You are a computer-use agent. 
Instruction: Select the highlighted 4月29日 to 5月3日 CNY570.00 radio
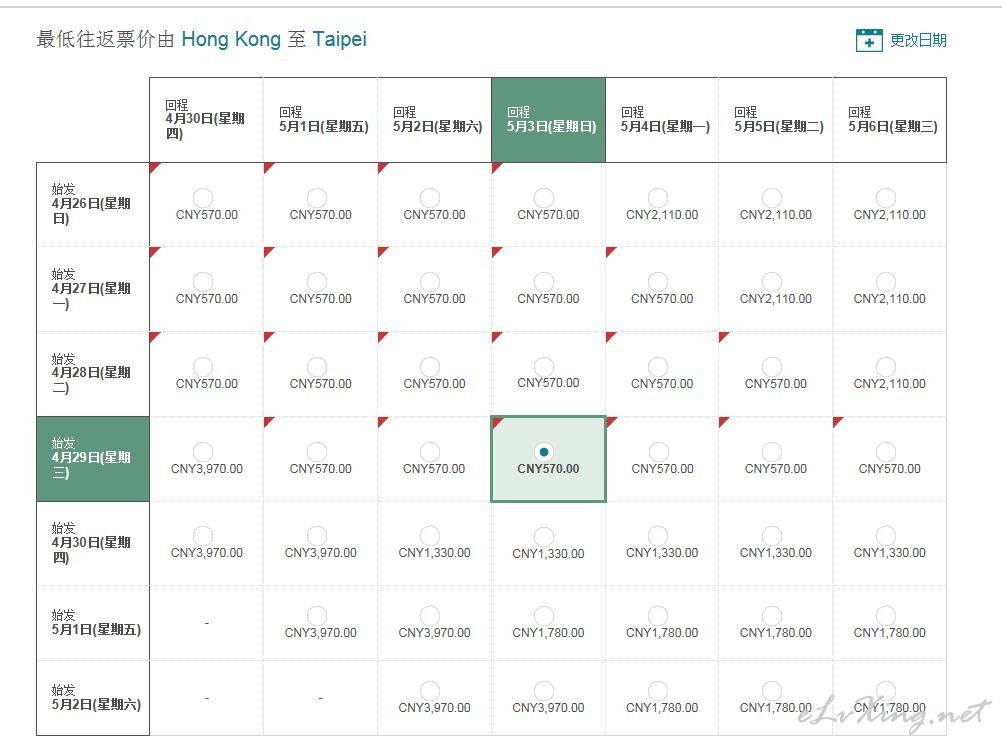coord(544,452)
